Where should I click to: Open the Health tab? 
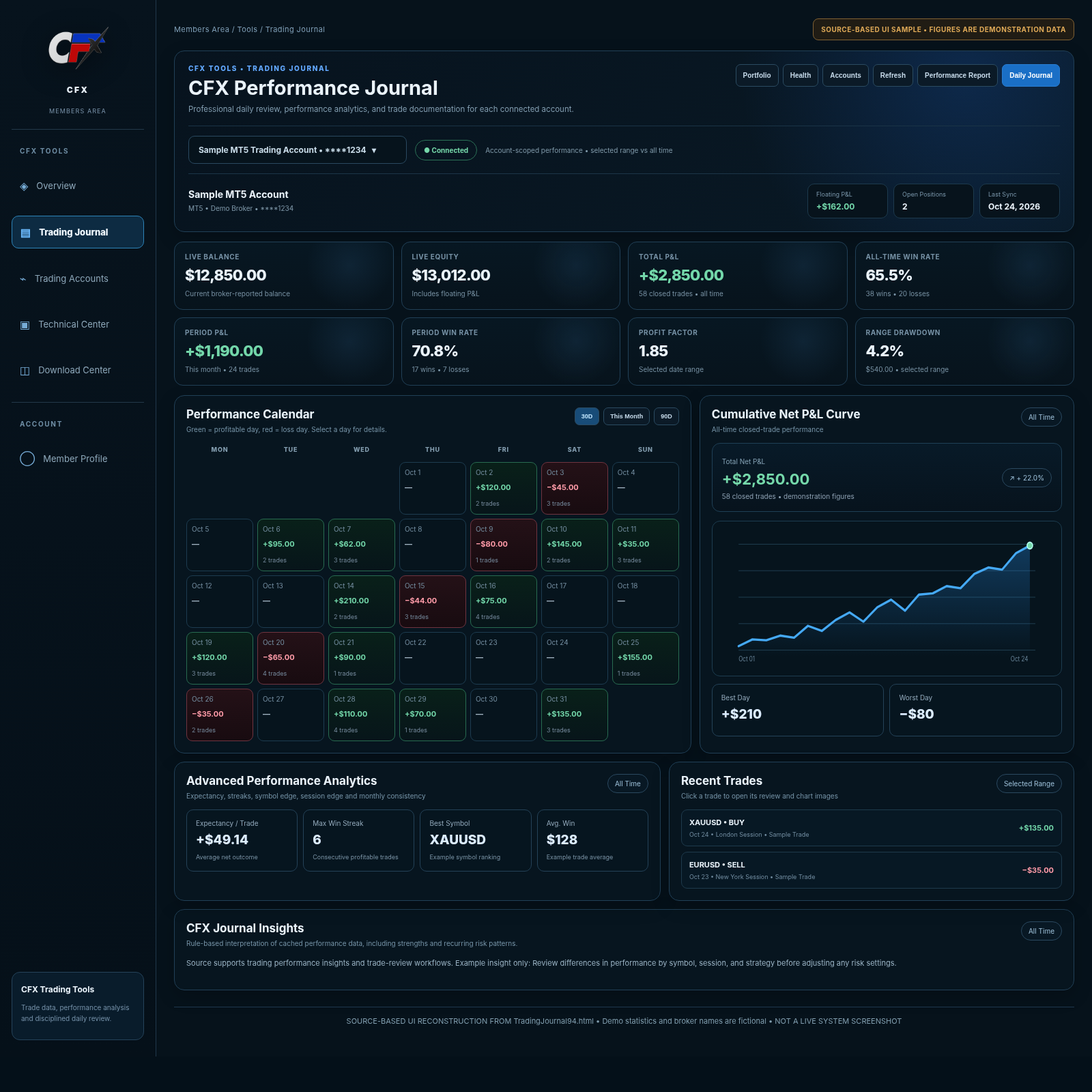801,76
